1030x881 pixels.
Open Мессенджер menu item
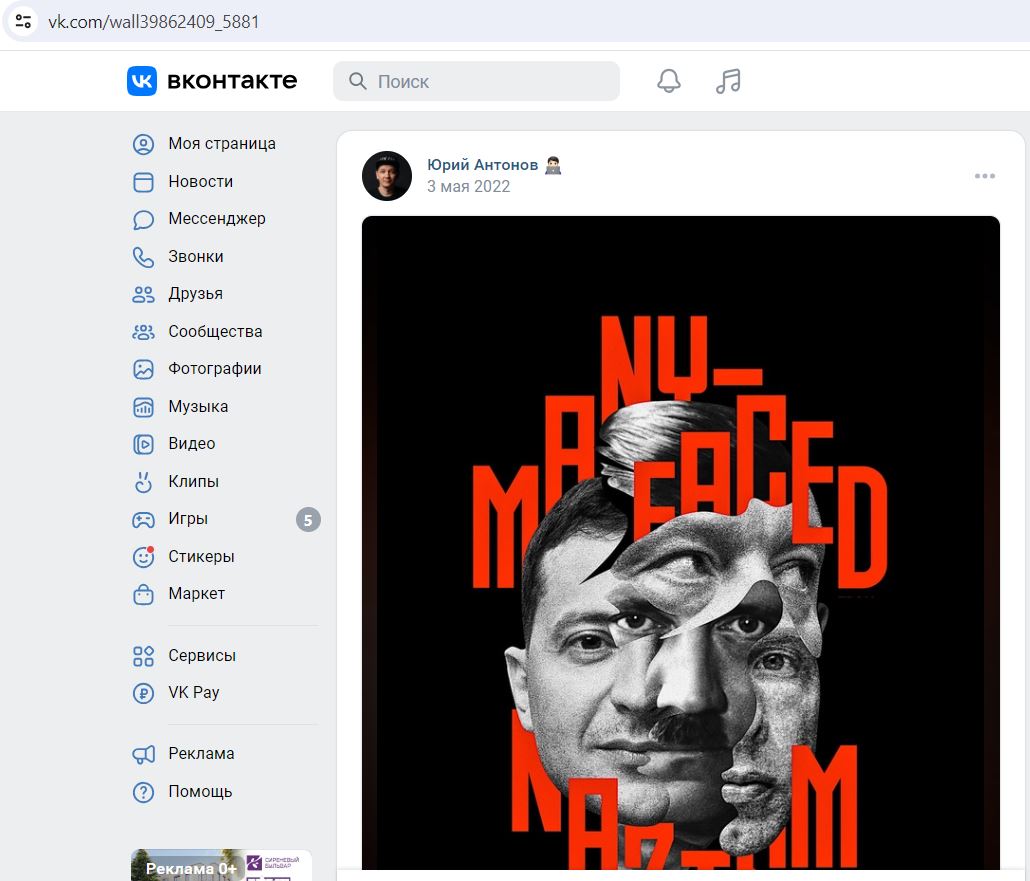(x=217, y=219)
